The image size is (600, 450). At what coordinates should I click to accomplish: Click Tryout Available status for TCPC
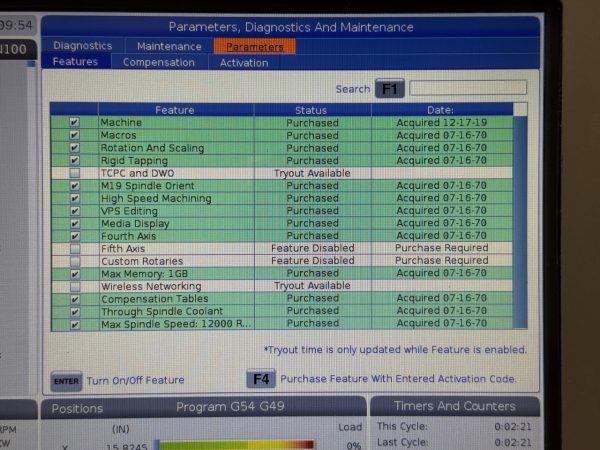[312, 173]
